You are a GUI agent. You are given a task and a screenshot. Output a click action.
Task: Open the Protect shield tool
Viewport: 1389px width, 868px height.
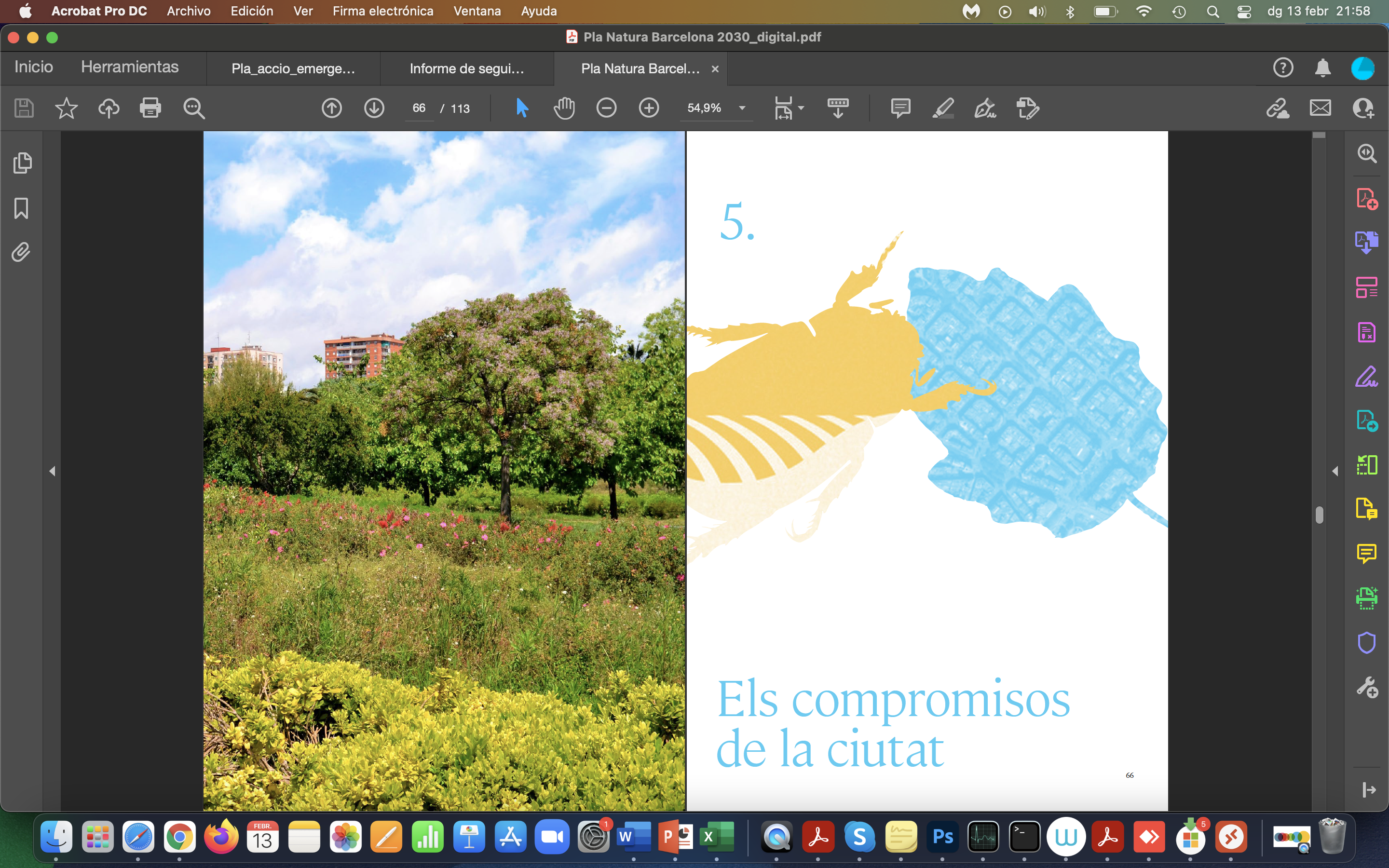(1366, 642)
